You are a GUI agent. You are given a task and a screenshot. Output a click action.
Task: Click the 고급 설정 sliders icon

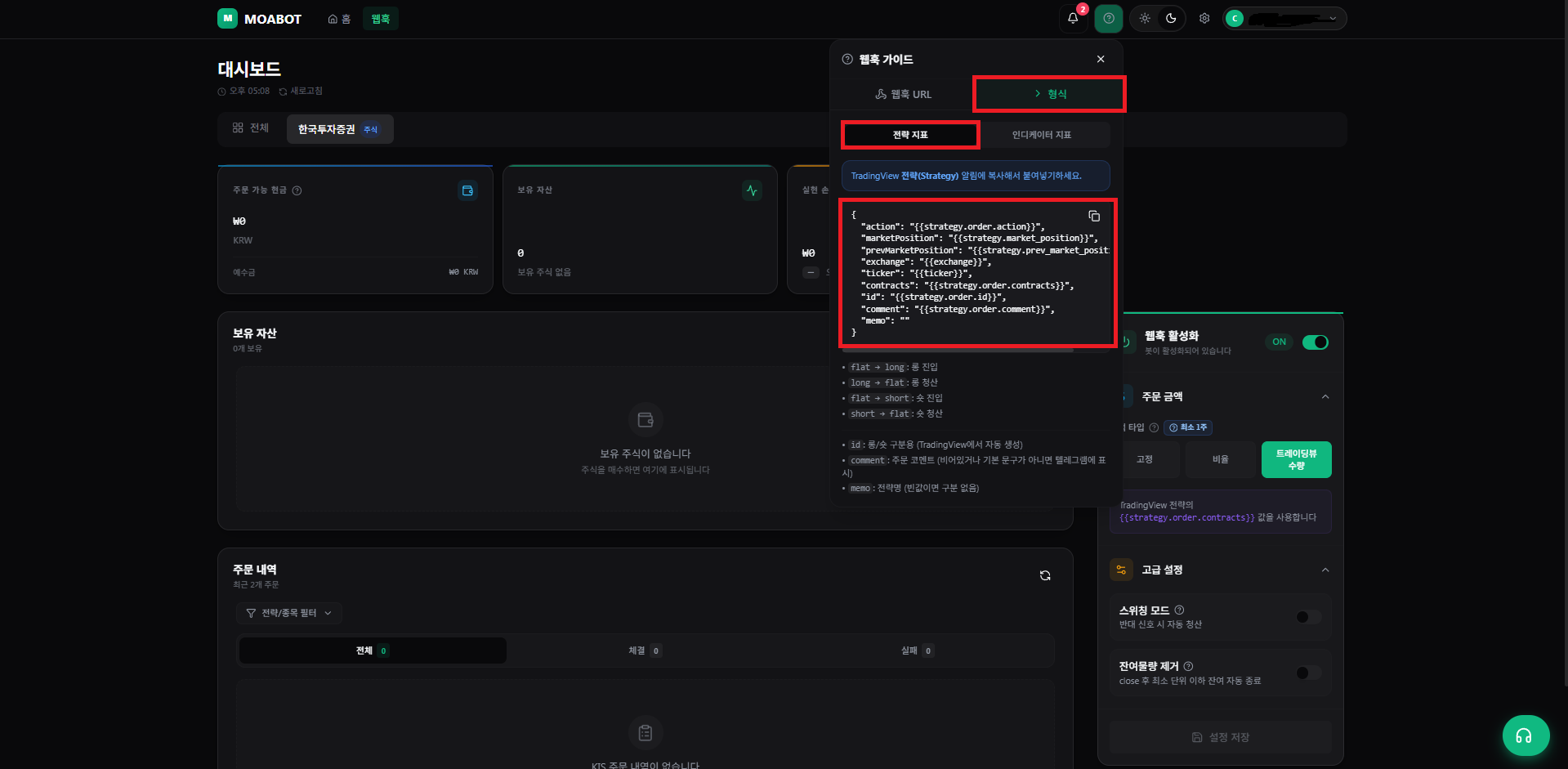coord(1121,570)
